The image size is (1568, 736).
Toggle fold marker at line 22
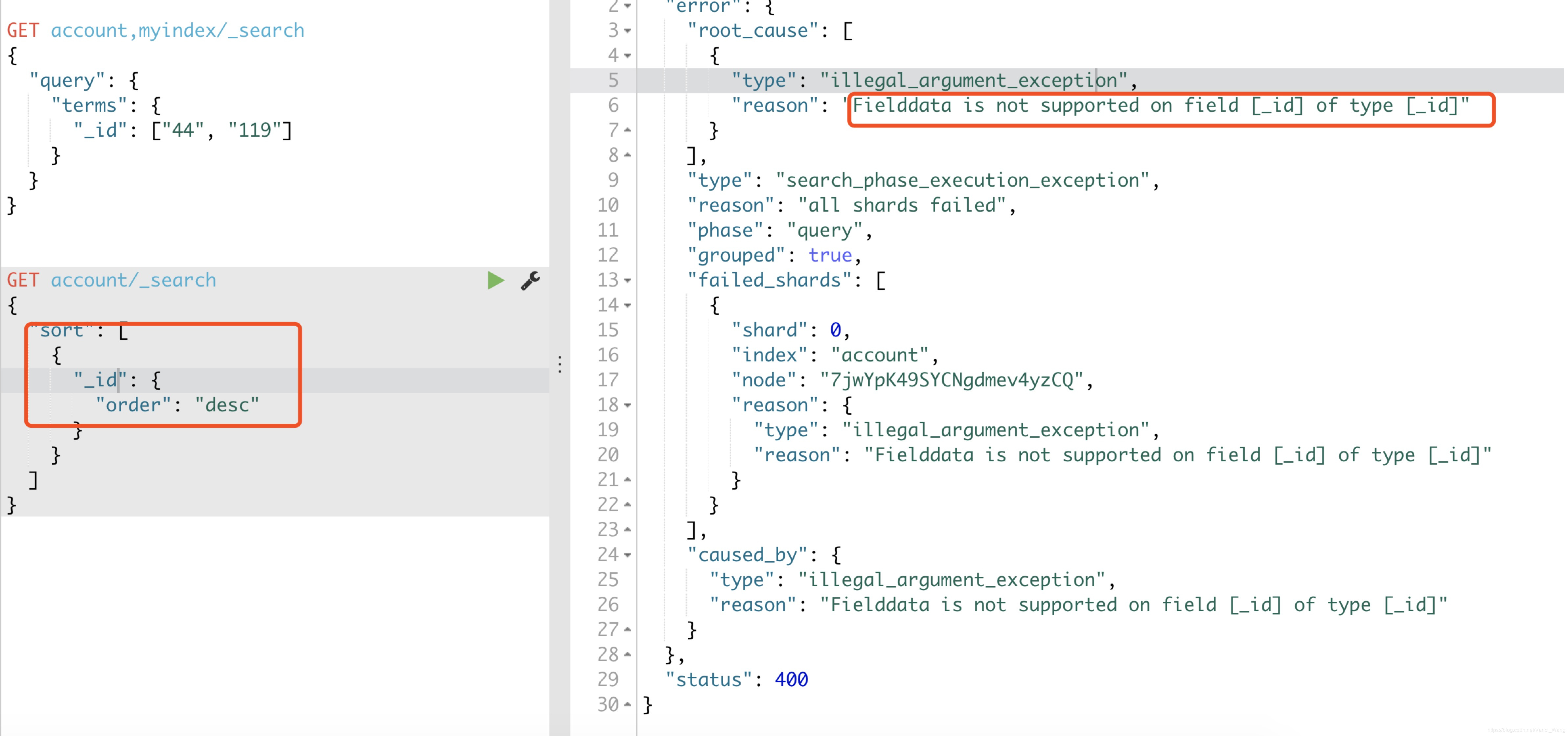[x=628, y=505]
